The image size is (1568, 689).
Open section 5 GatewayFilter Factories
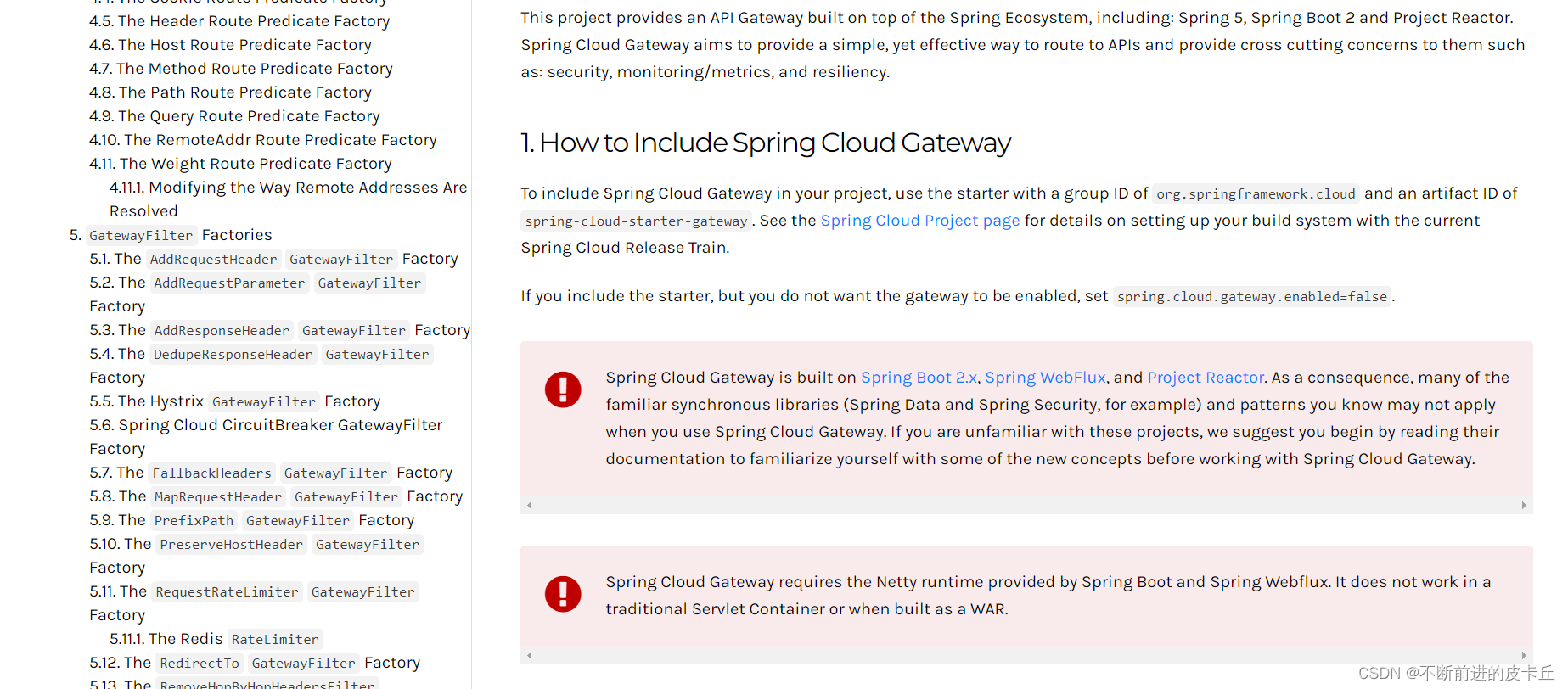pyautogui.click(x=171, y=235)
